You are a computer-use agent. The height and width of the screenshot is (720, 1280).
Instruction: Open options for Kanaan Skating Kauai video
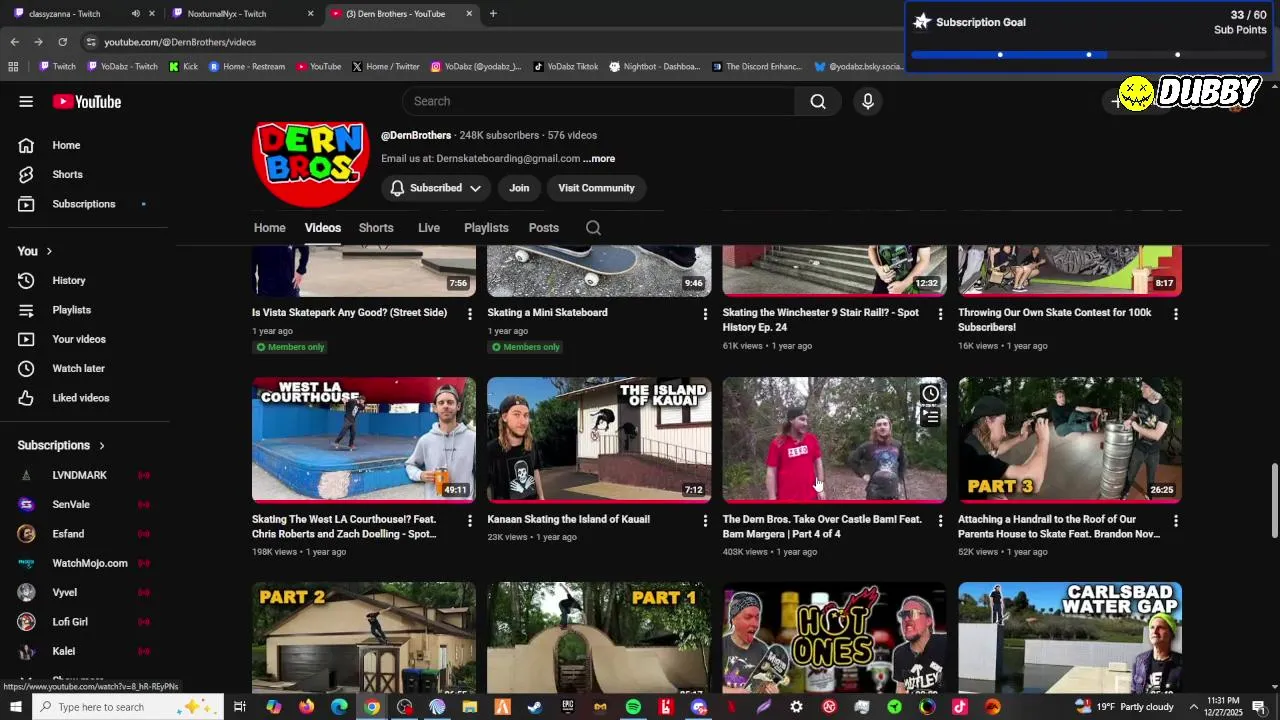(705, 521)
